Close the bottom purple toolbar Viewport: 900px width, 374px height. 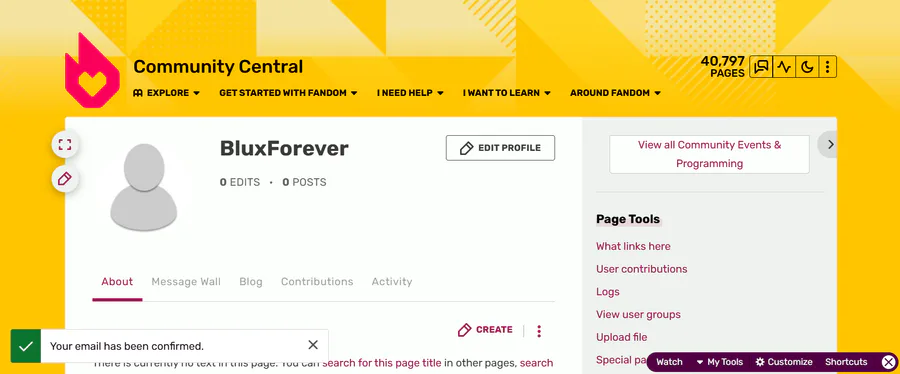click(888, 362)
